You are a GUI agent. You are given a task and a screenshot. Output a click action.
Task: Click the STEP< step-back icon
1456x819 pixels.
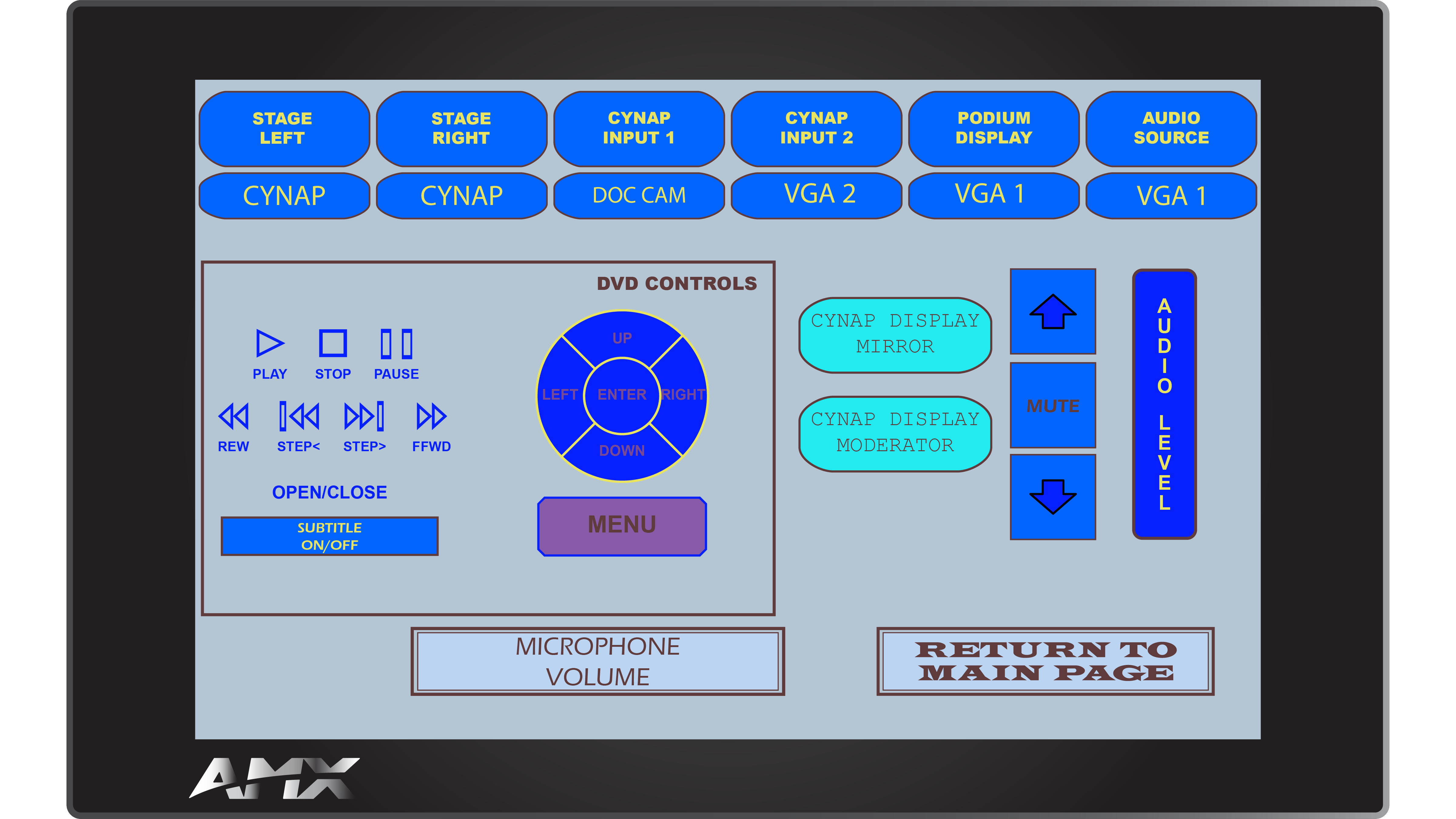coord(299,417)
